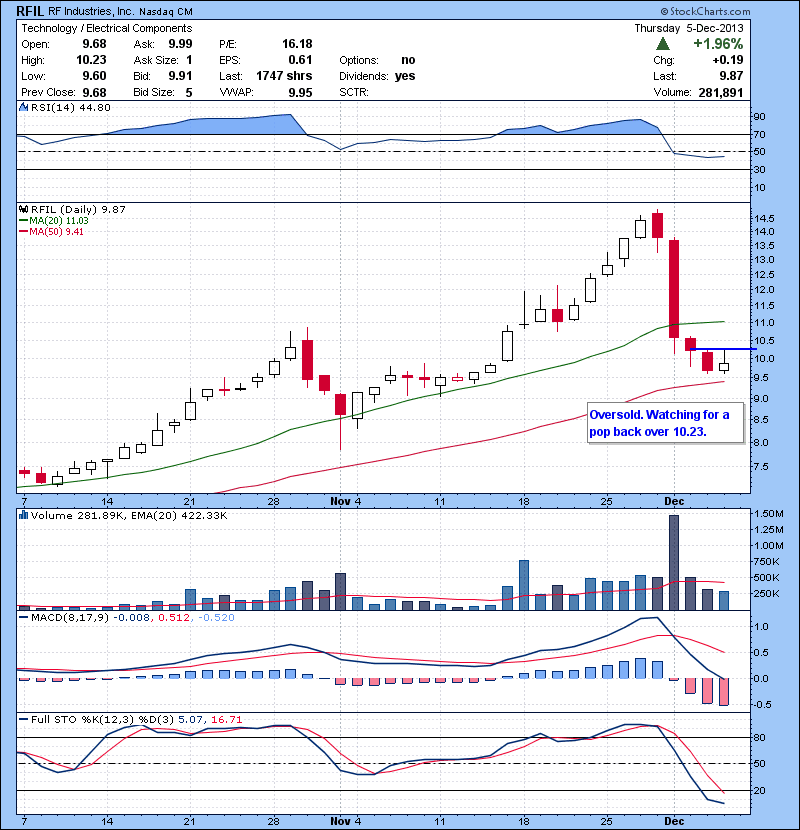Screen dimensions: 800x830
Task: Click the Bid Size value 5
Action: click(x=189, y=93)
